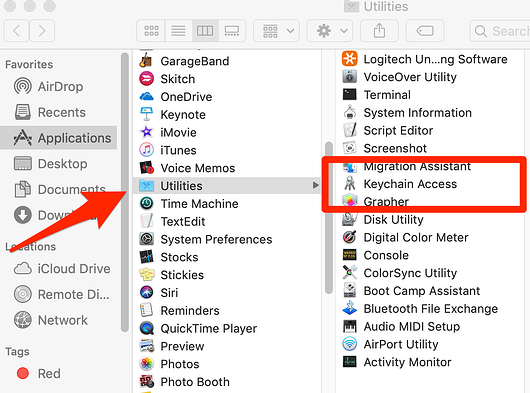Select Applications in the sidebar
The width and height of the screenshot is (530, 393).
tap(58, 138)
